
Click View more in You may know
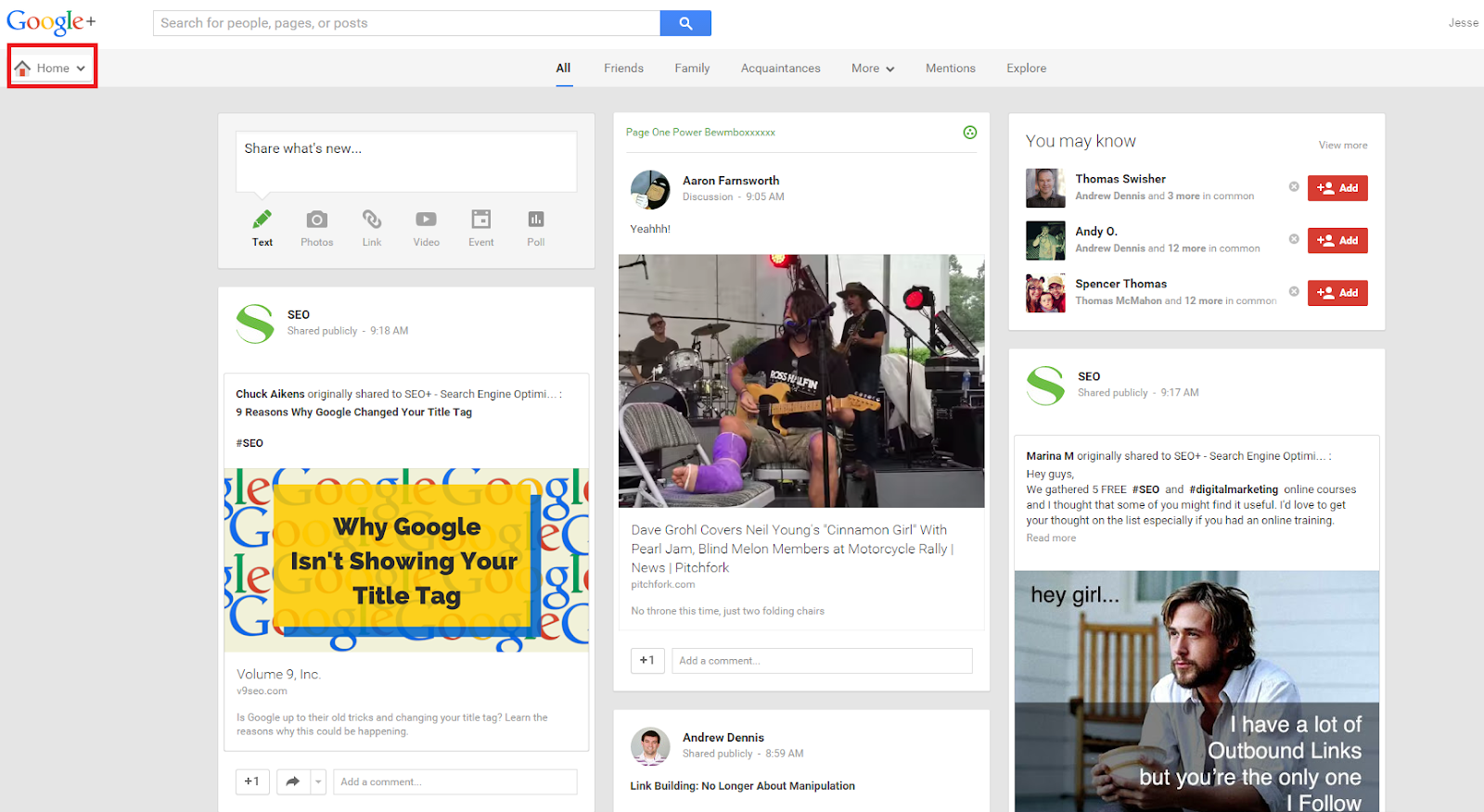click(1343, 146)
